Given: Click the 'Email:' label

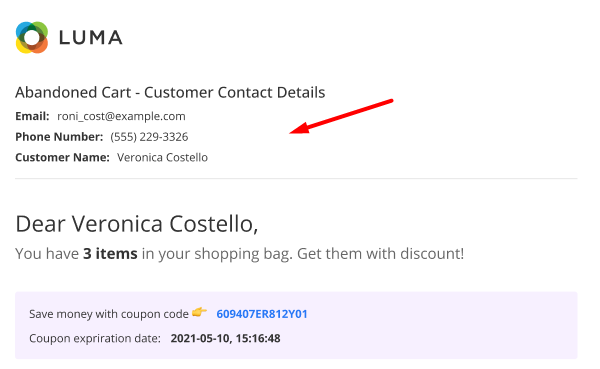Looking at the screenshot, I should point(32,116).
